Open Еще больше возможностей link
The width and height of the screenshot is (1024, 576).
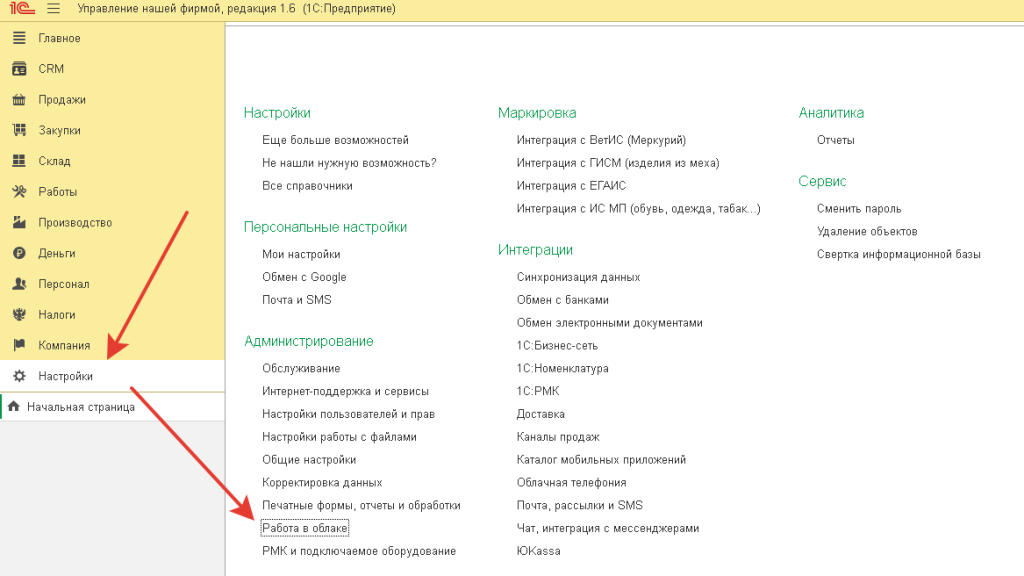pyautogui.click(x=335, y=140)
